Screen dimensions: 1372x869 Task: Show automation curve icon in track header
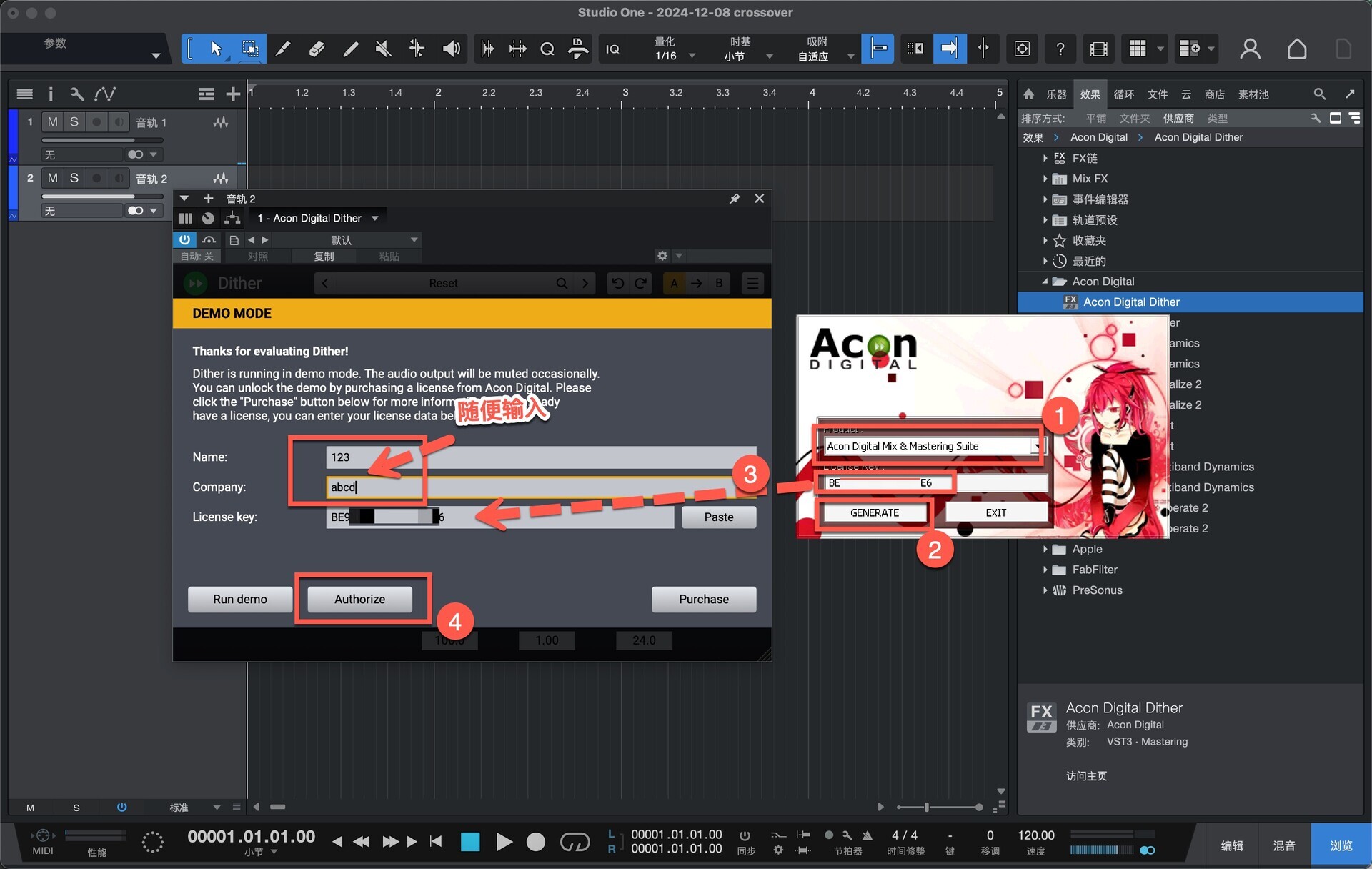(105, 94)
